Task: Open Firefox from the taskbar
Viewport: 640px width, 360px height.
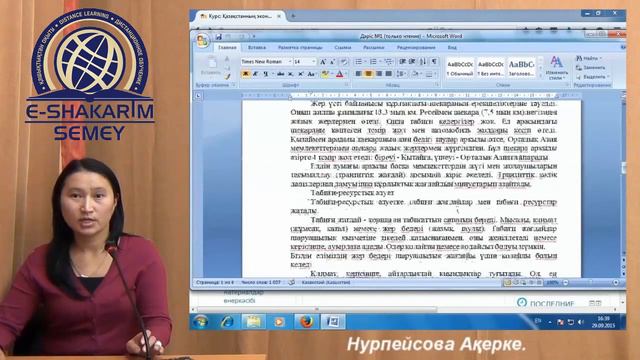Action: 307,322
